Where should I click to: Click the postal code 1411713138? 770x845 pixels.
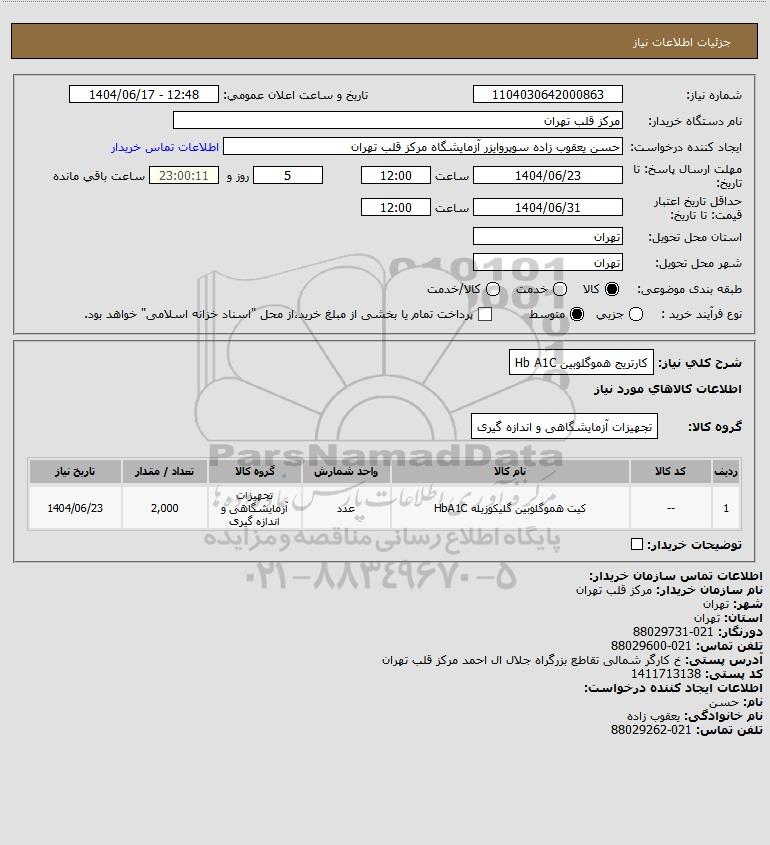pos(666,674)
